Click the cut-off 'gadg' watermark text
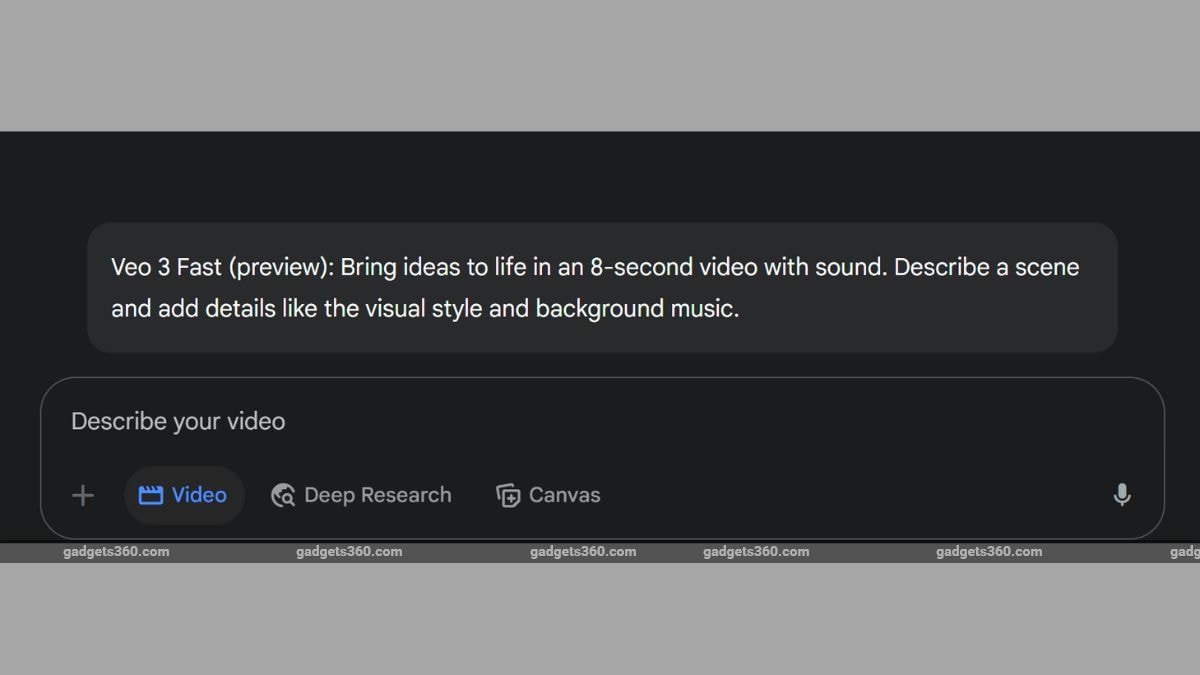The width and height of the screenshot is (1200, 675). pyautogui.click(x=1184, y=552)
